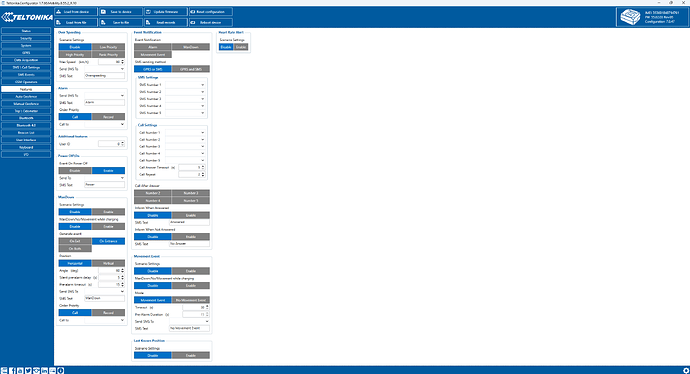
Task: Click the Teltonika logo
Action: tap(27, 17)
